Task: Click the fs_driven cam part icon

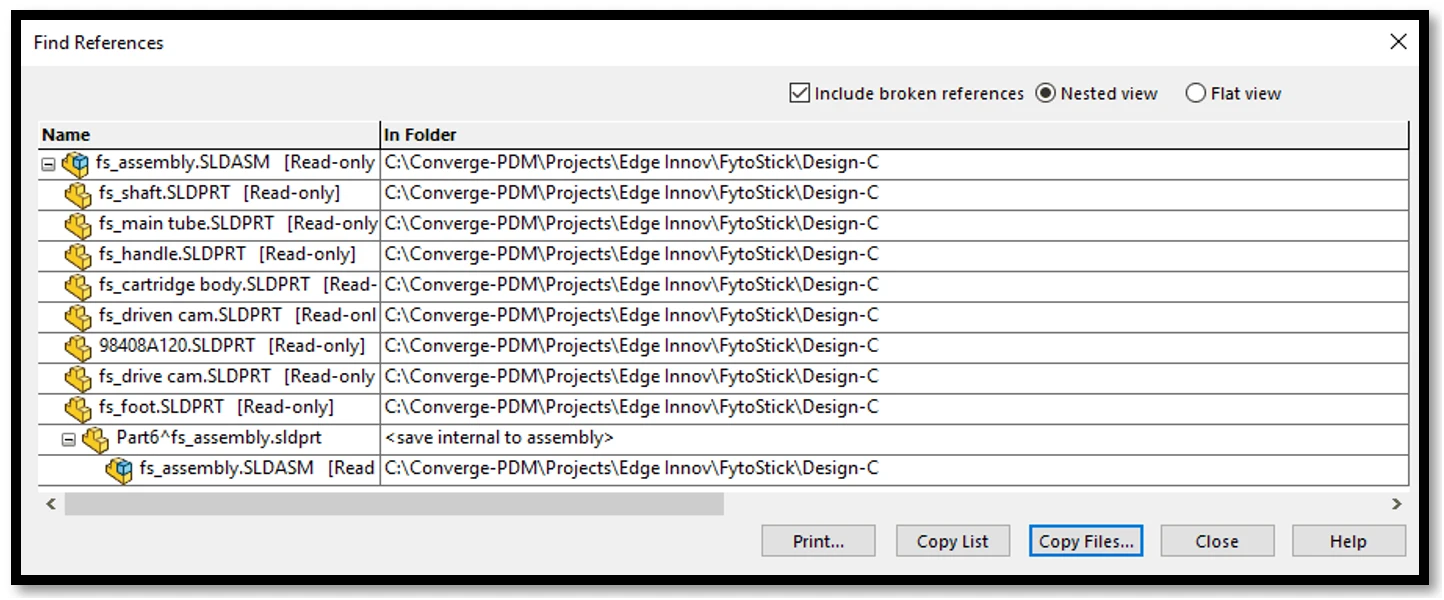Action: coord(78,317)
